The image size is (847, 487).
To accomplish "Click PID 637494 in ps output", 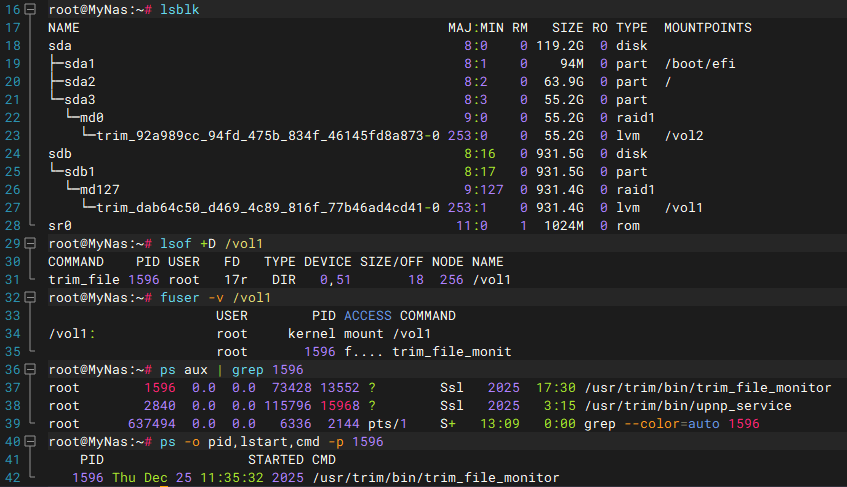I will (152, 424).
